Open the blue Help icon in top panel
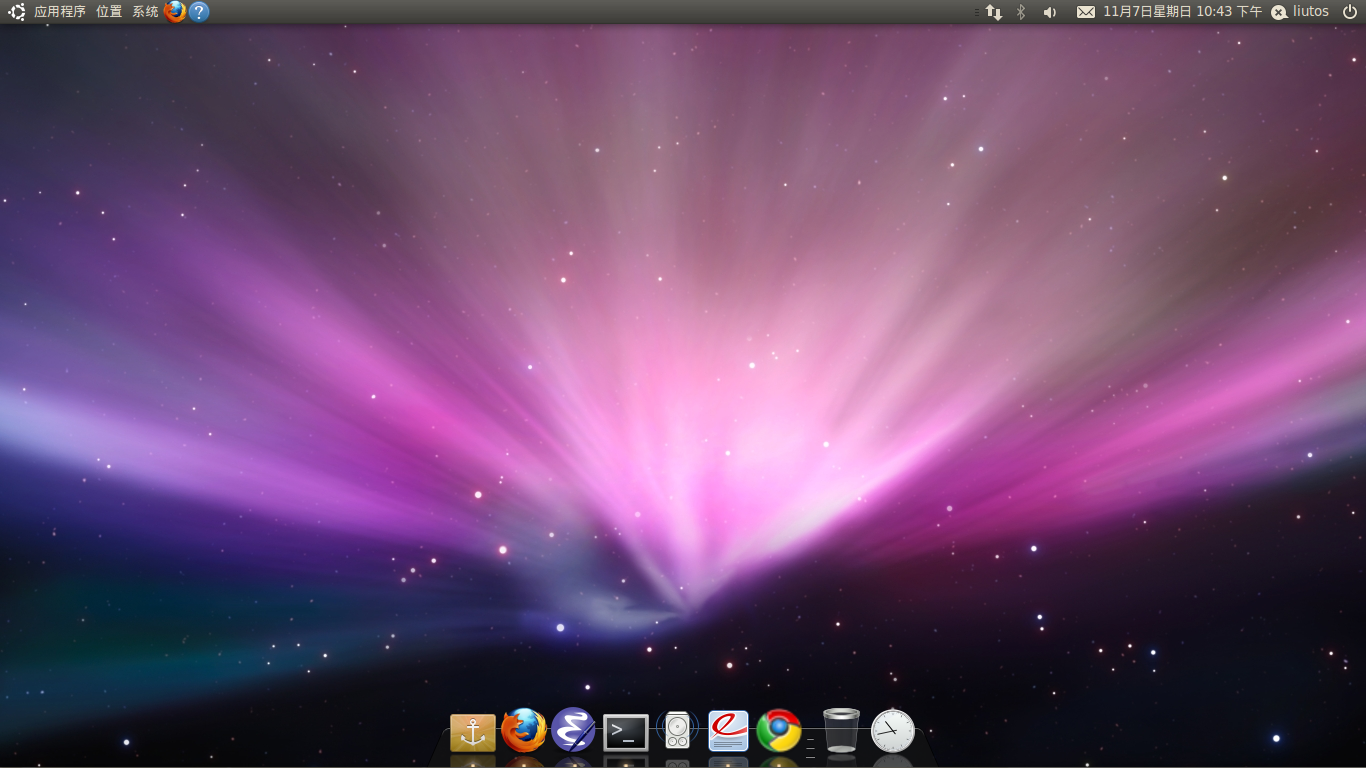Image resolution: width=1366 pixels, height=768 pixels. [x=199, y=12]
